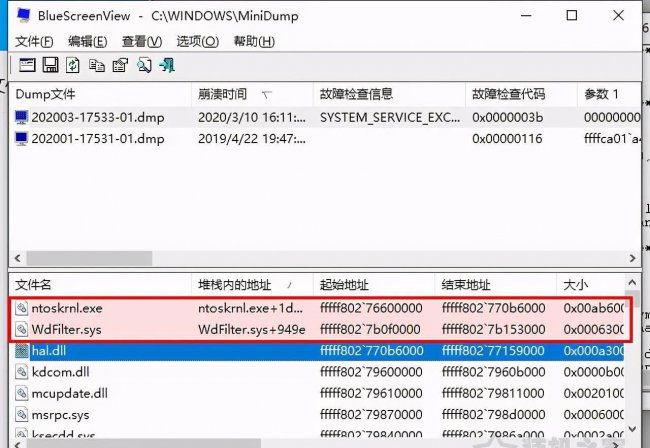Select the msrpc.sys driver row
Viewport: 650px width, 448px height.
point(317,414)
